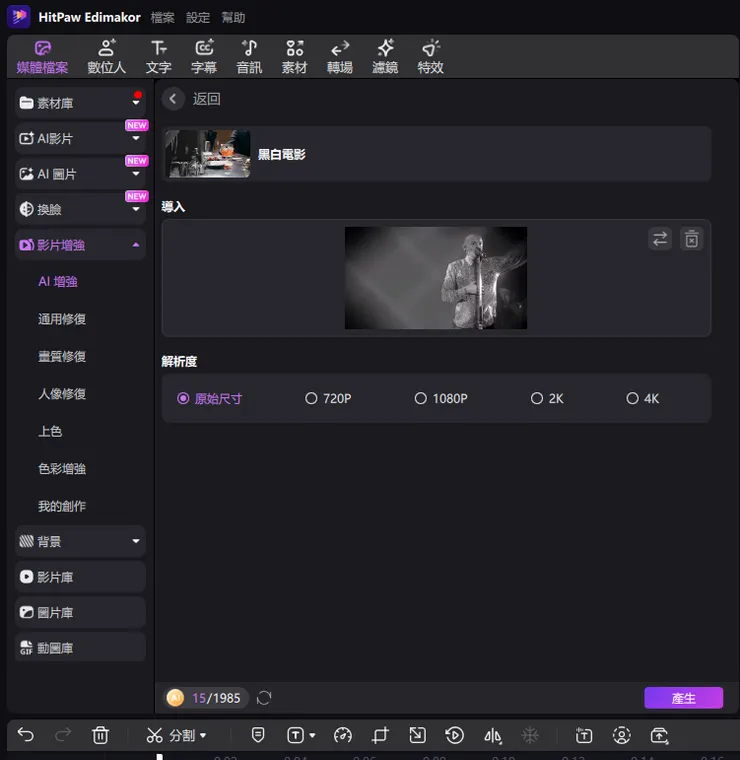Select 720P resolution
The image size is (740, 760).
pos(328,398)
